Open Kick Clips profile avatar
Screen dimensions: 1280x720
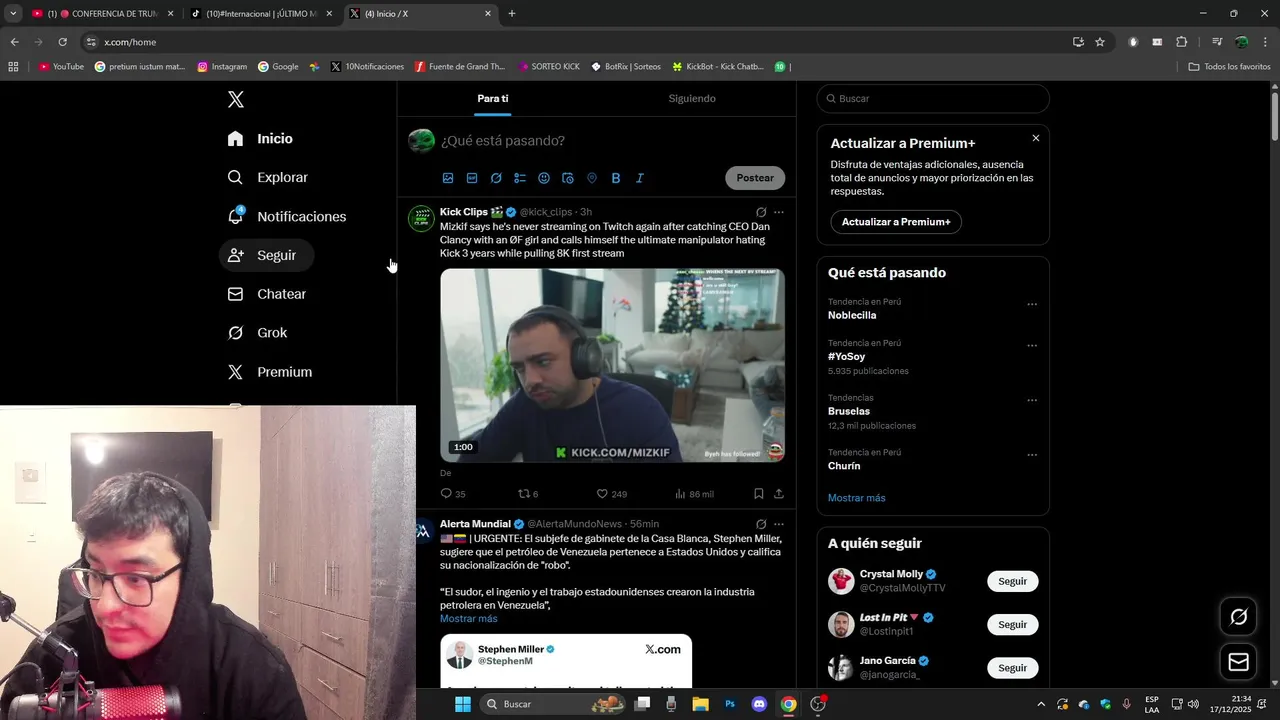(x=422, y=219)
